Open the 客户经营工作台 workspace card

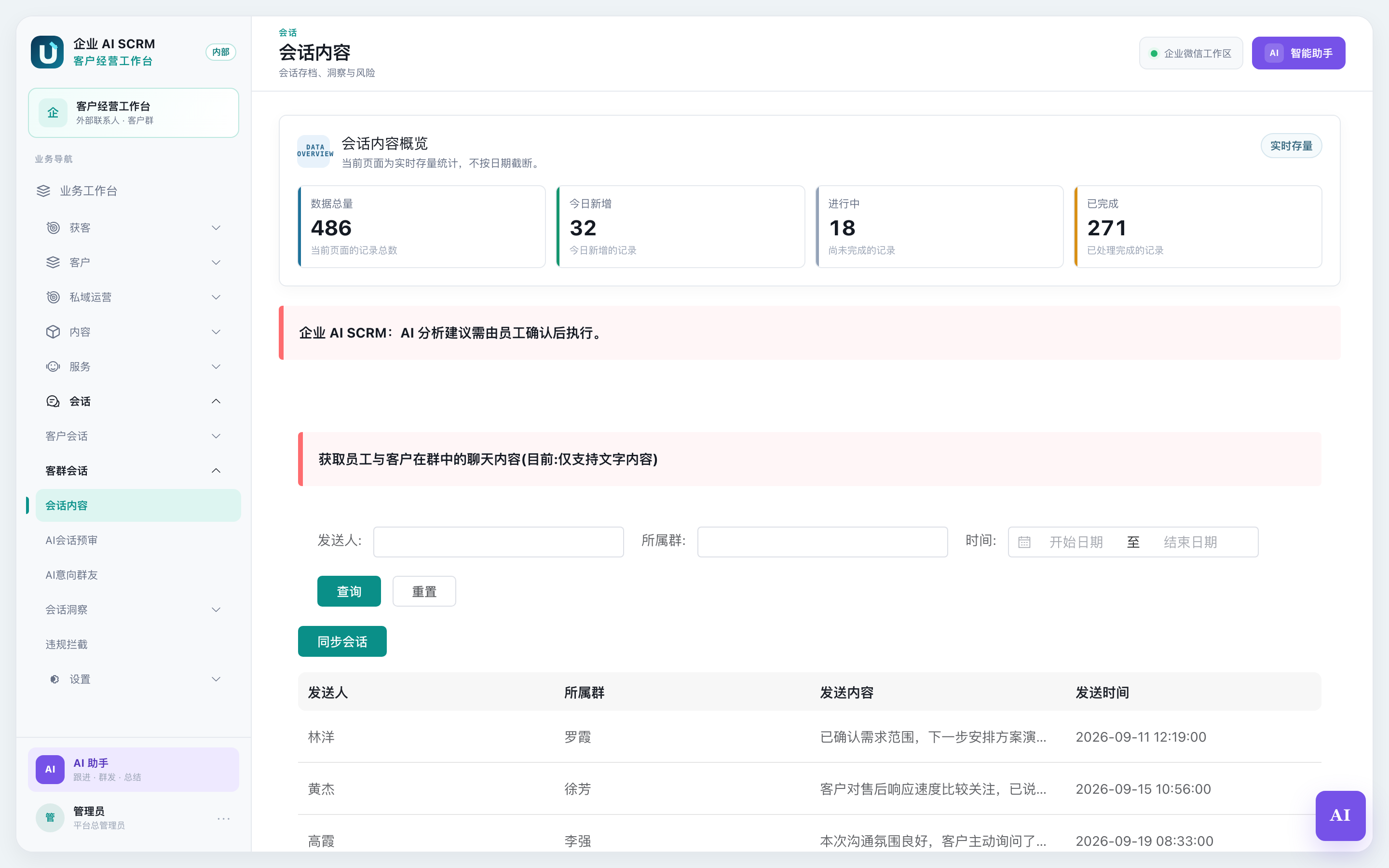click(x=133, y=112)
